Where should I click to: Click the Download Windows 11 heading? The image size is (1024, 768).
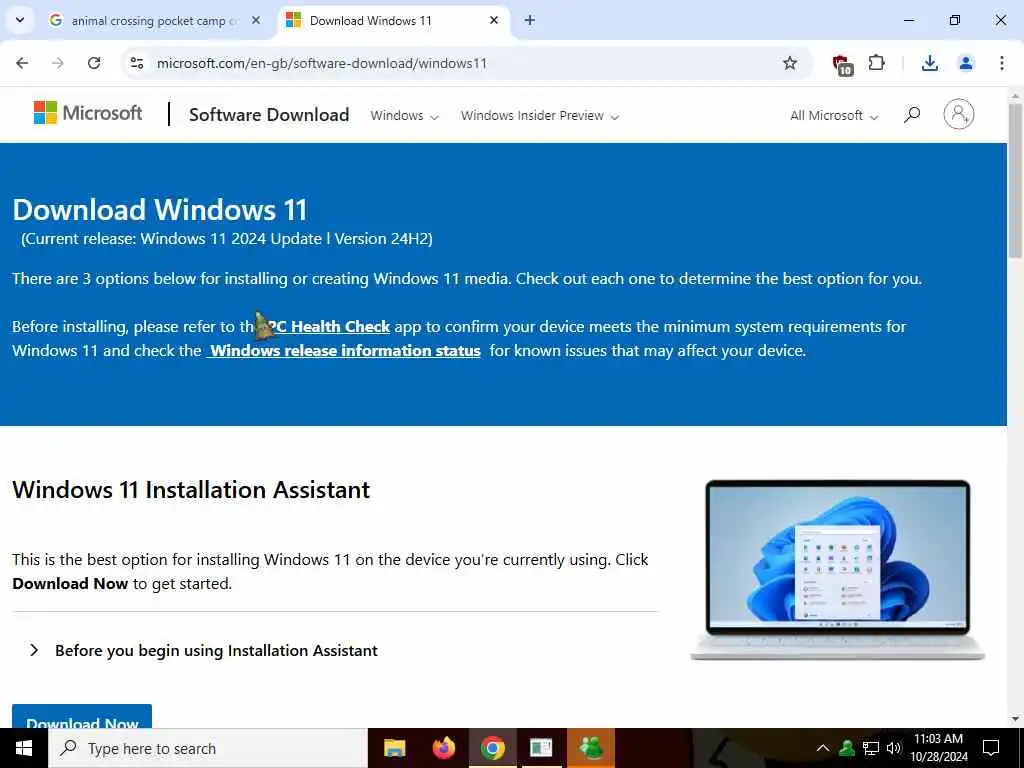coord(160,210)
